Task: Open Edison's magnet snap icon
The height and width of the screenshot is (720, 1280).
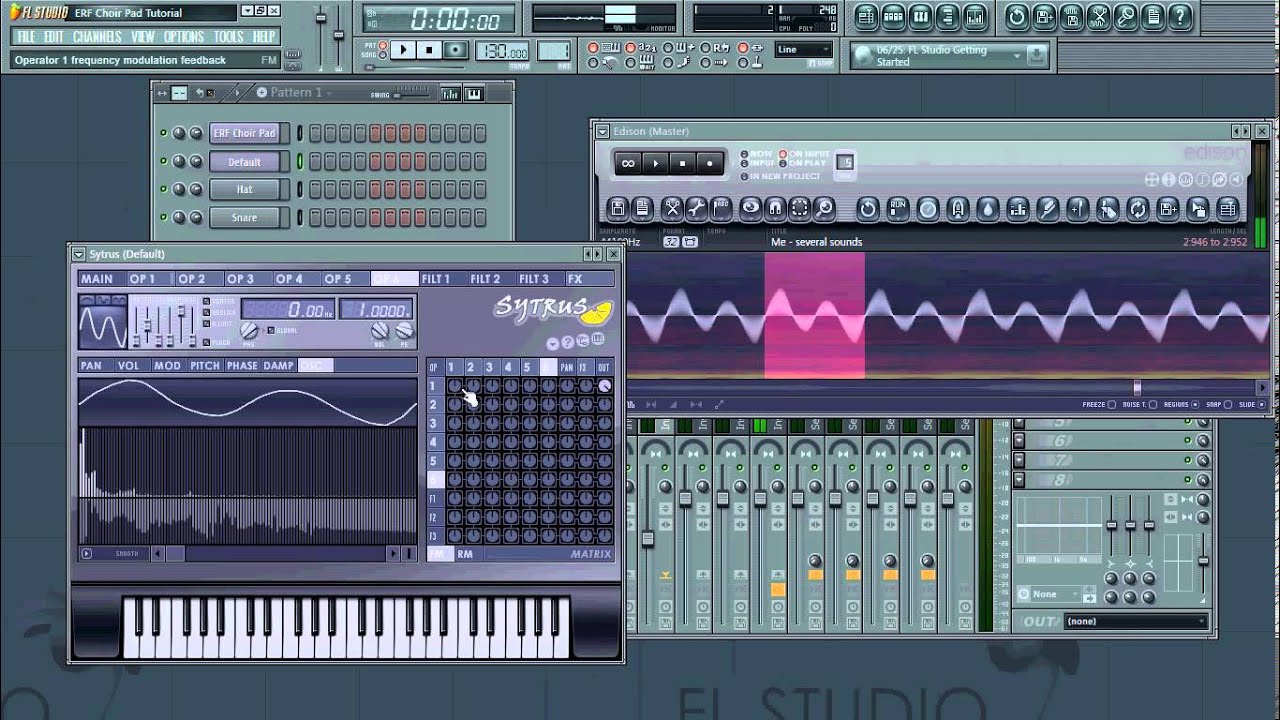Action: point(775,208)
